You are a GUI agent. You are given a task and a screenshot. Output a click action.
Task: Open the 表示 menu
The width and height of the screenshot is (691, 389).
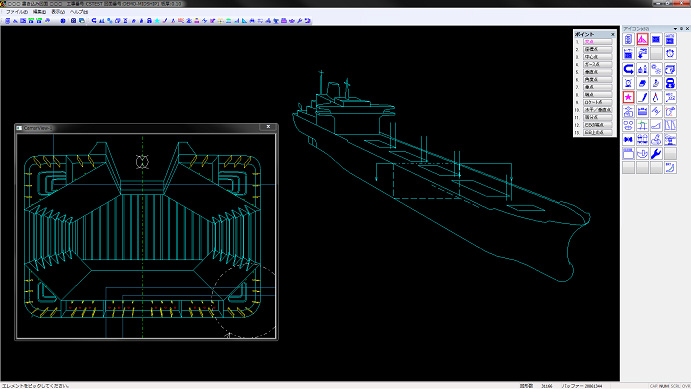click(58, 12)
